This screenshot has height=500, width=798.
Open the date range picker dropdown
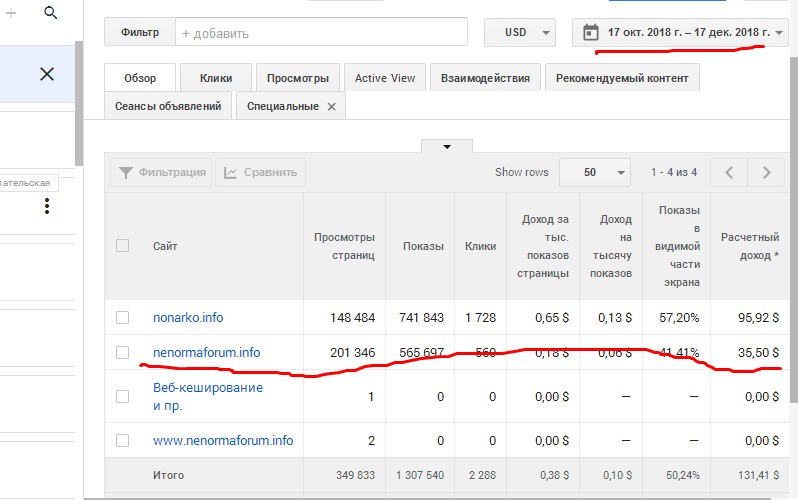coord(680,32)
